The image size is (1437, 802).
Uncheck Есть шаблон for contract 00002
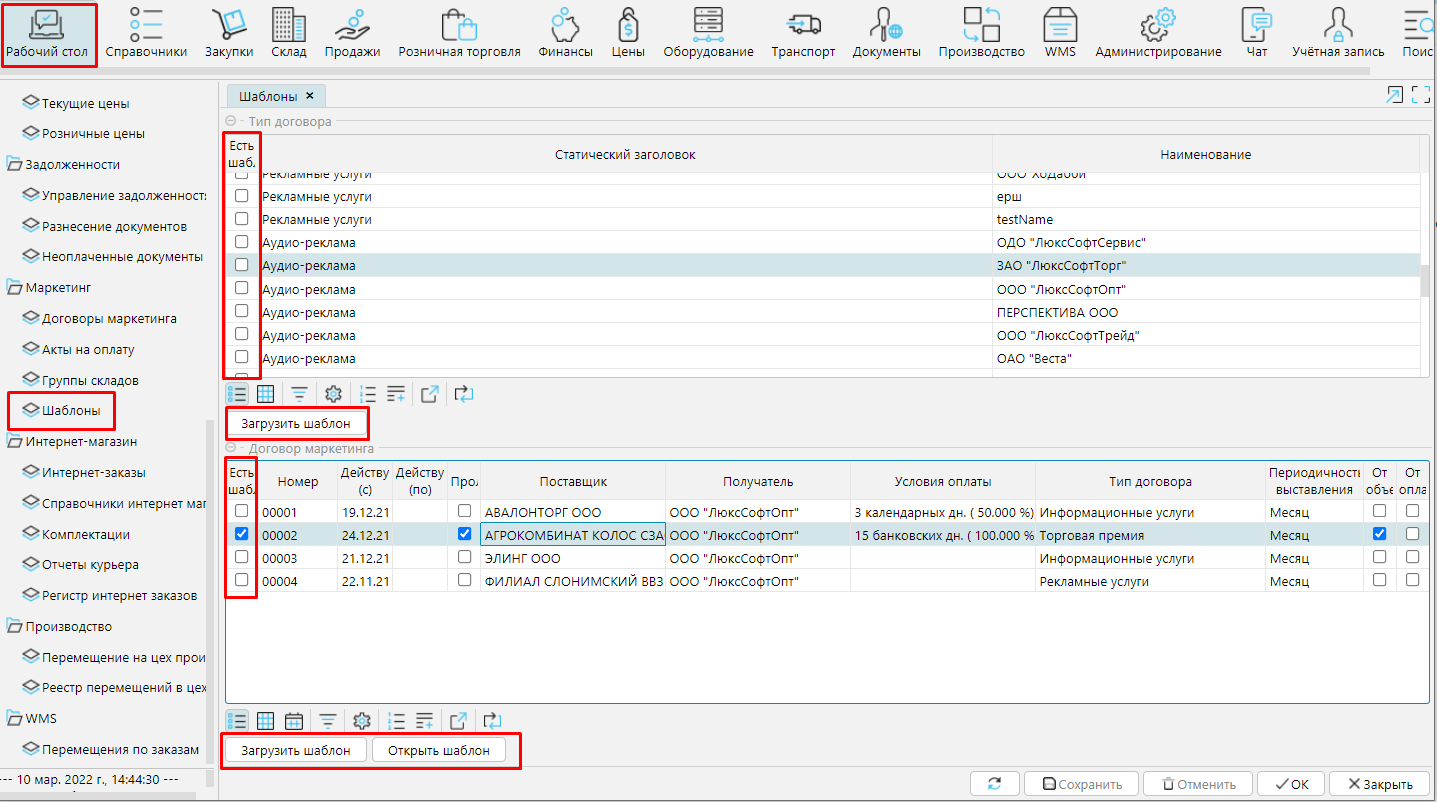pos(241,534)
